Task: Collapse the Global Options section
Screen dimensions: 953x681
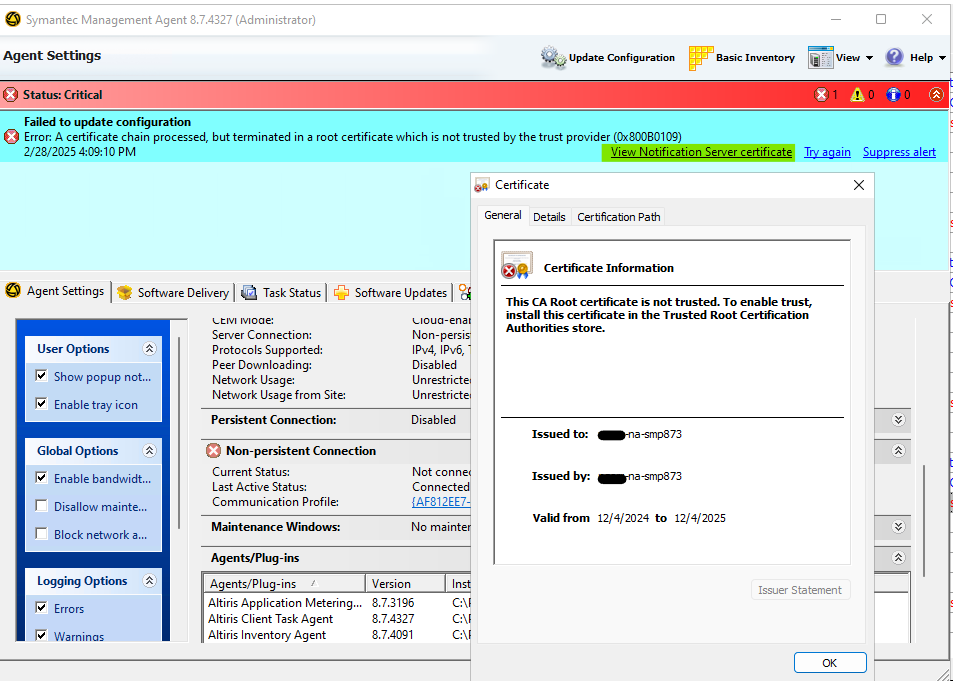Action: click(149, 451)
